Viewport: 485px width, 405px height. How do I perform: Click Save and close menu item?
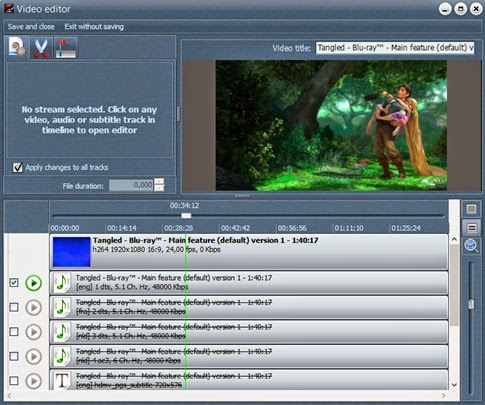pos(31,27)
